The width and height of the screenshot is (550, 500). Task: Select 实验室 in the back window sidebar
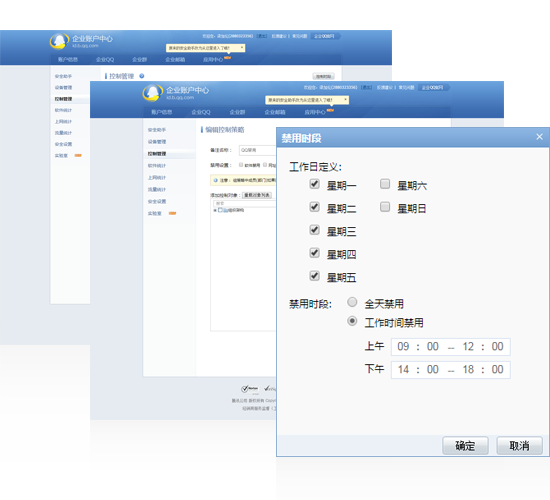(x=61, y=155)
